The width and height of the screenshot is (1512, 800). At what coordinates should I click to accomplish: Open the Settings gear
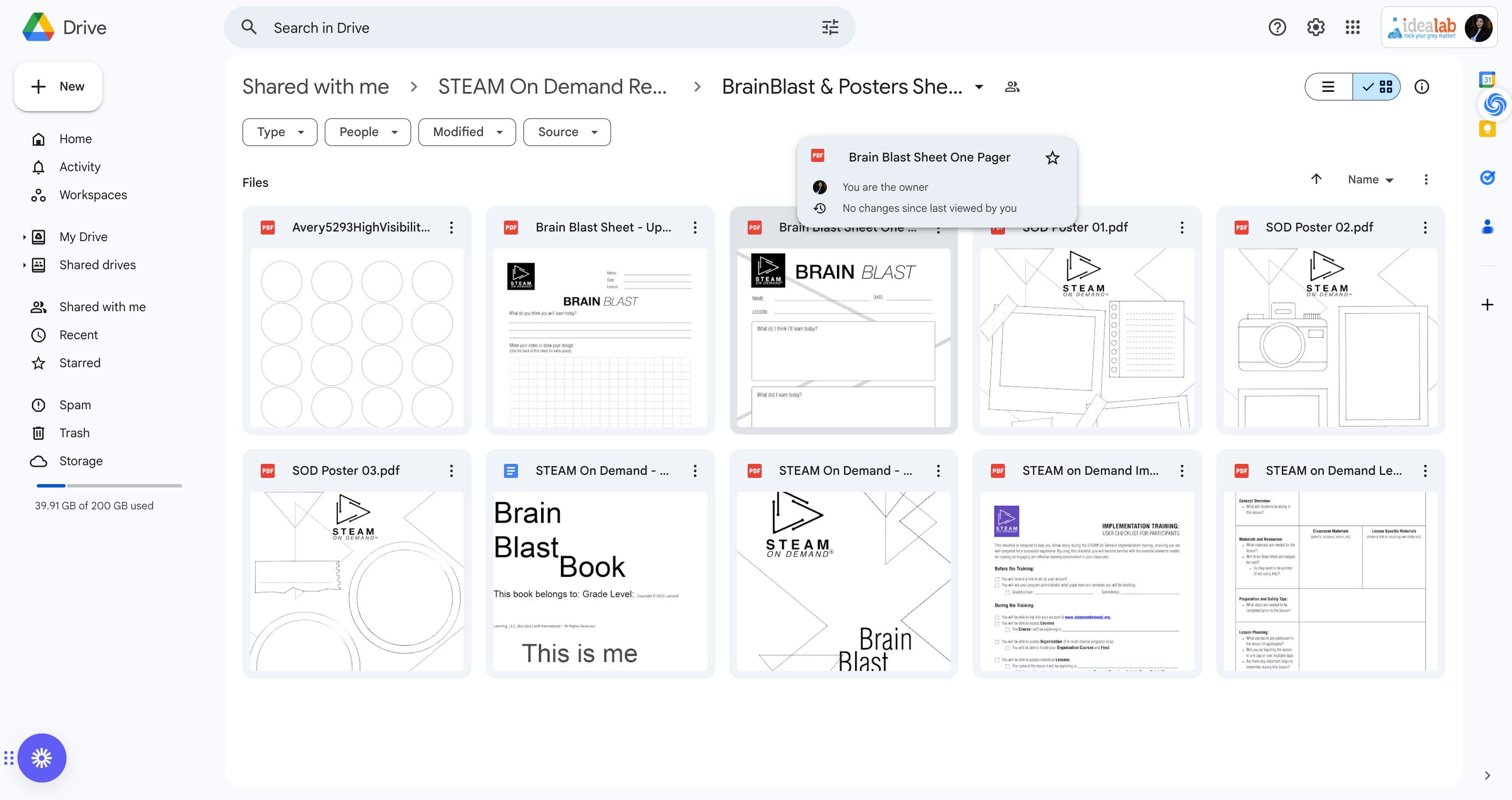coord(1316,28)
